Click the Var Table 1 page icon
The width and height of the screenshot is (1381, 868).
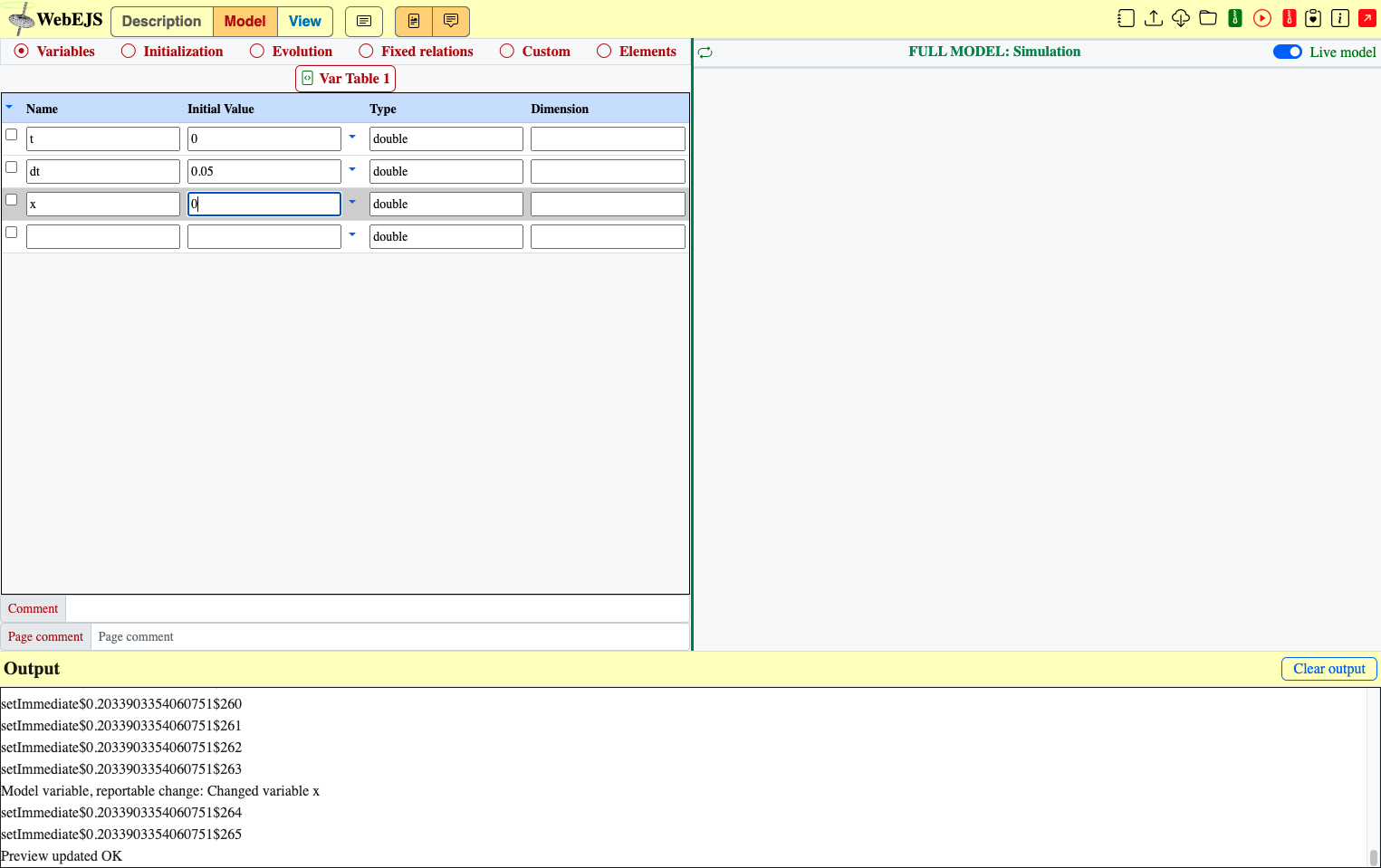(308, 79)
